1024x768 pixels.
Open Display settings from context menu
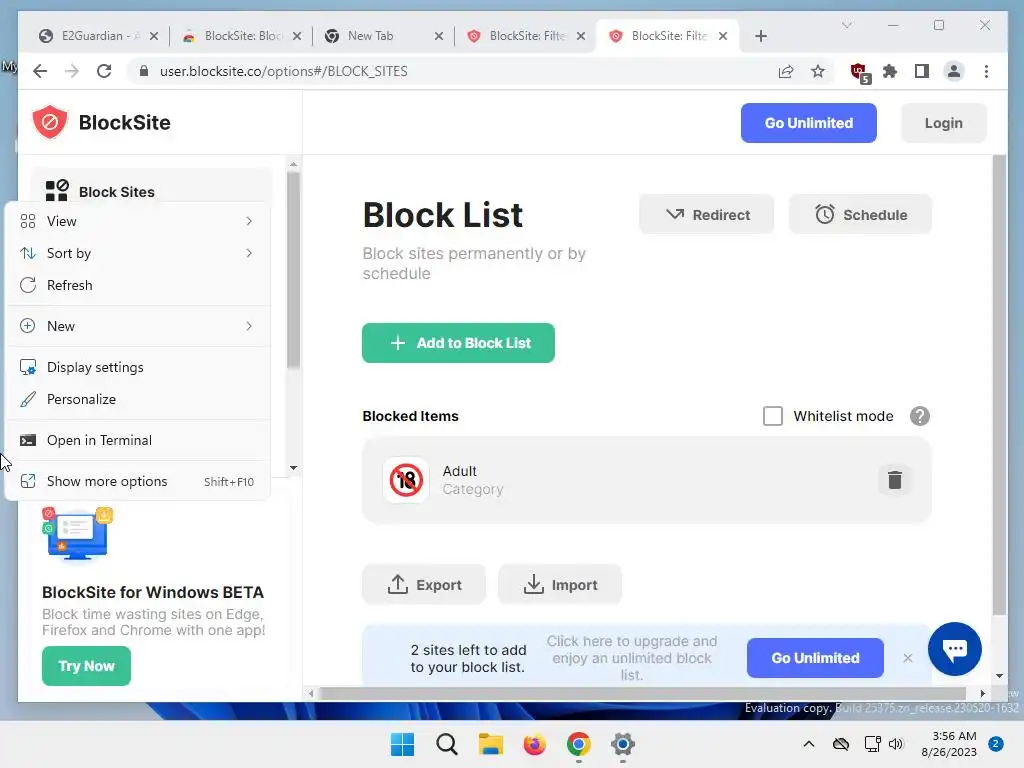[138, 367]
